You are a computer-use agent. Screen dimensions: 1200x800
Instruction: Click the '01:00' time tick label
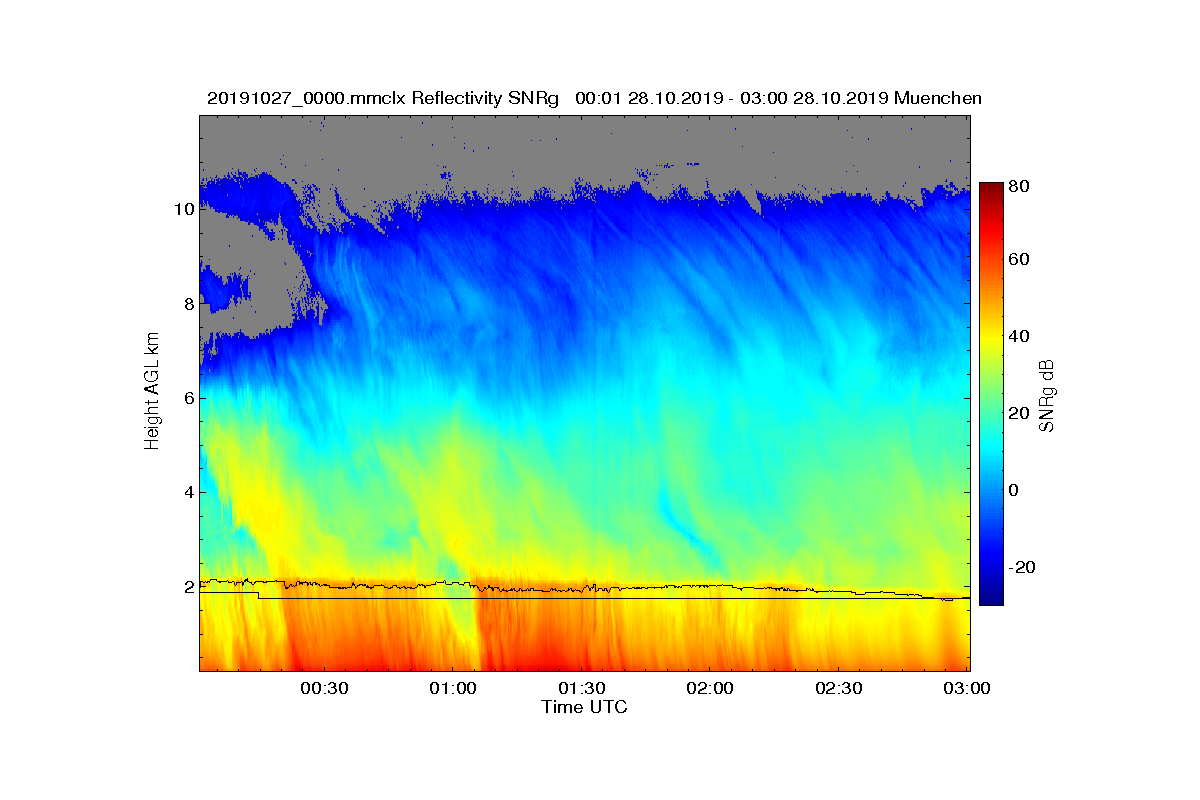452,689
